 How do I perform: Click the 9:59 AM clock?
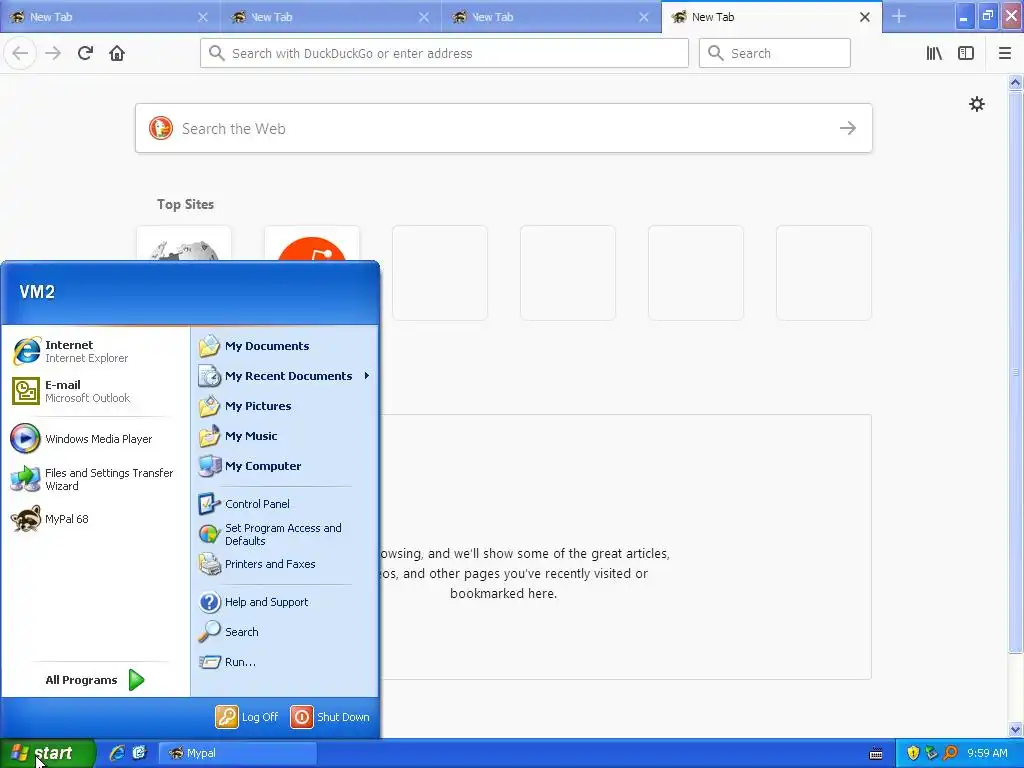(x=987, y=753)
